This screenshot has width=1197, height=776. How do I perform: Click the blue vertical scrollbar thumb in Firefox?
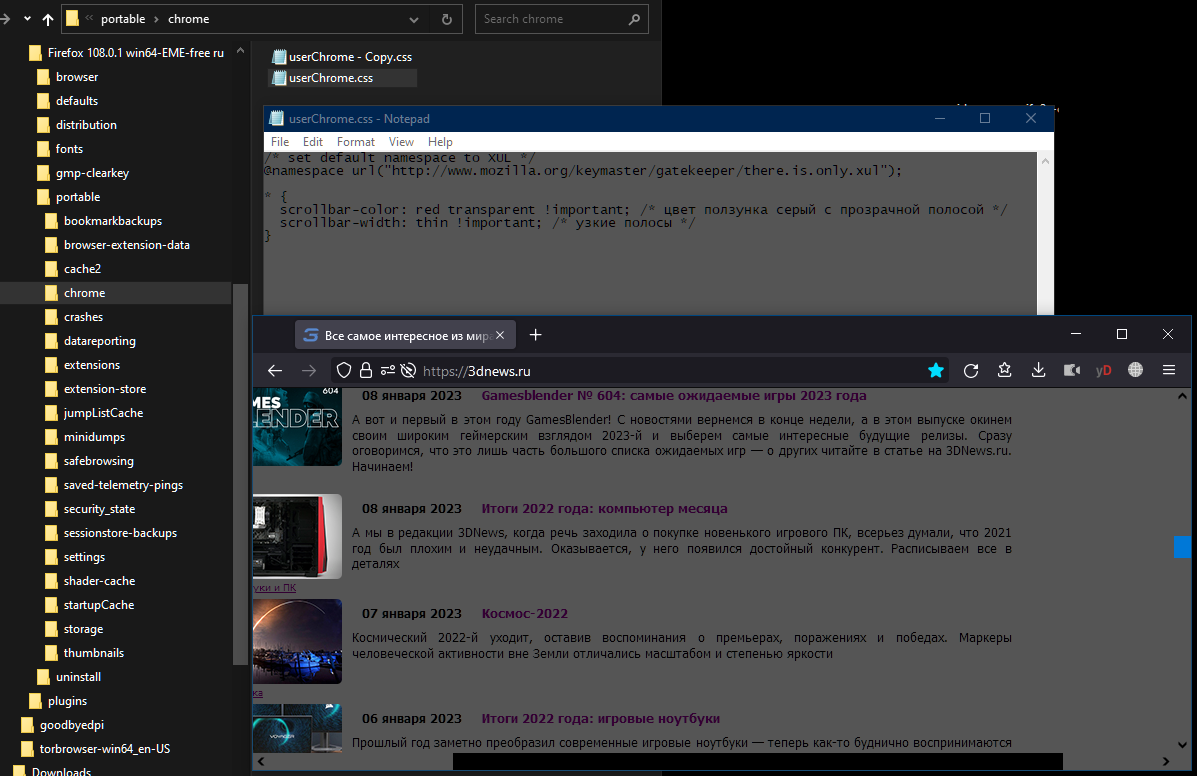click(1182, 547)
